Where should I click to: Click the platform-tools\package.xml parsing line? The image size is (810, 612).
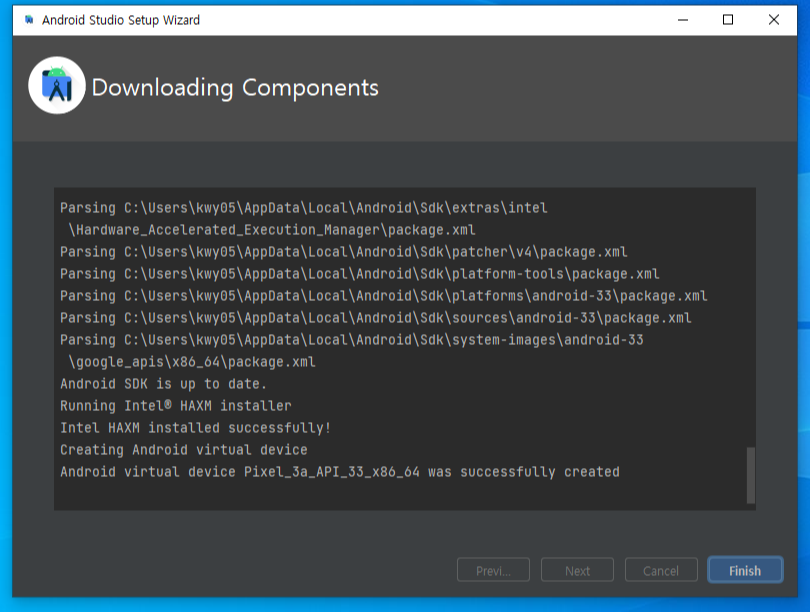pyautogui.click(x=360, y=274)
